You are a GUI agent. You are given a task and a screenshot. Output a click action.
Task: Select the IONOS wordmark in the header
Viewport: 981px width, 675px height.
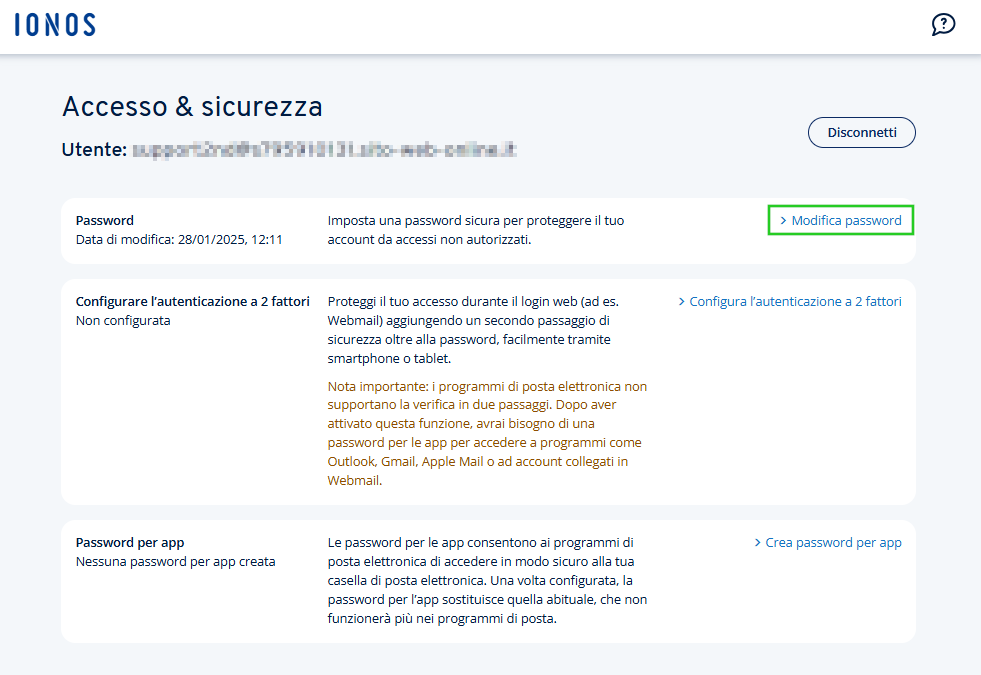point(55,23)
